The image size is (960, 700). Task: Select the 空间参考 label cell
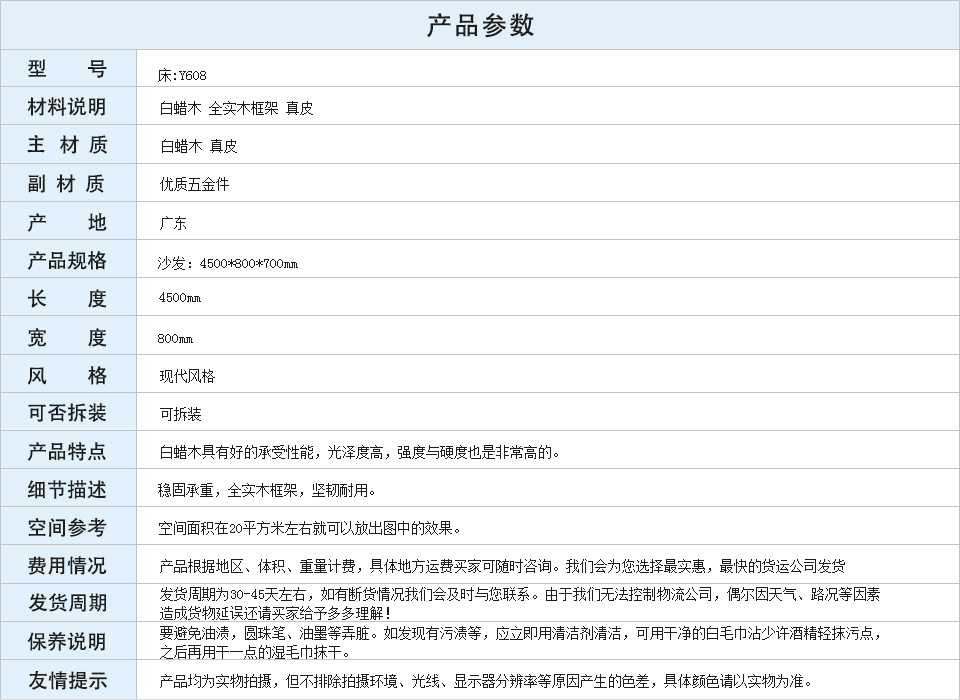coord(68,527)
